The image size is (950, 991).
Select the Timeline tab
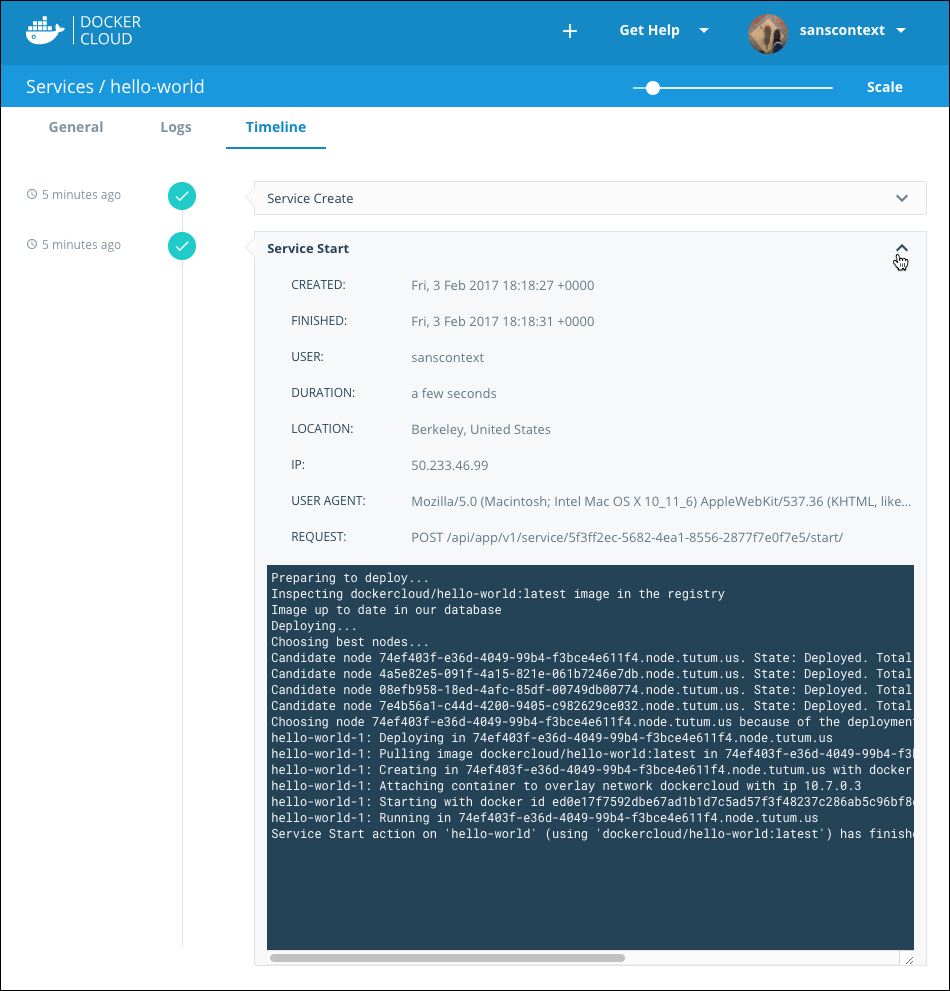pyautogui.click(x=276, y=127)
